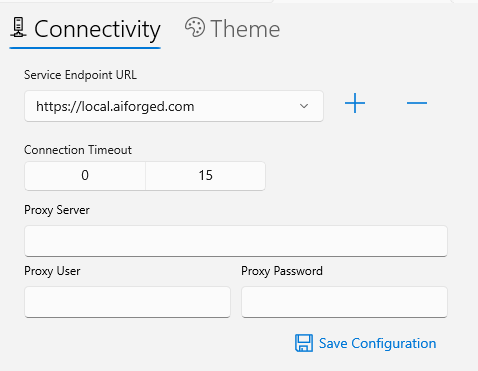Add a new endpoint with plus icon
The width and height of the screenshot is (478, 371).
click(355, 103)
